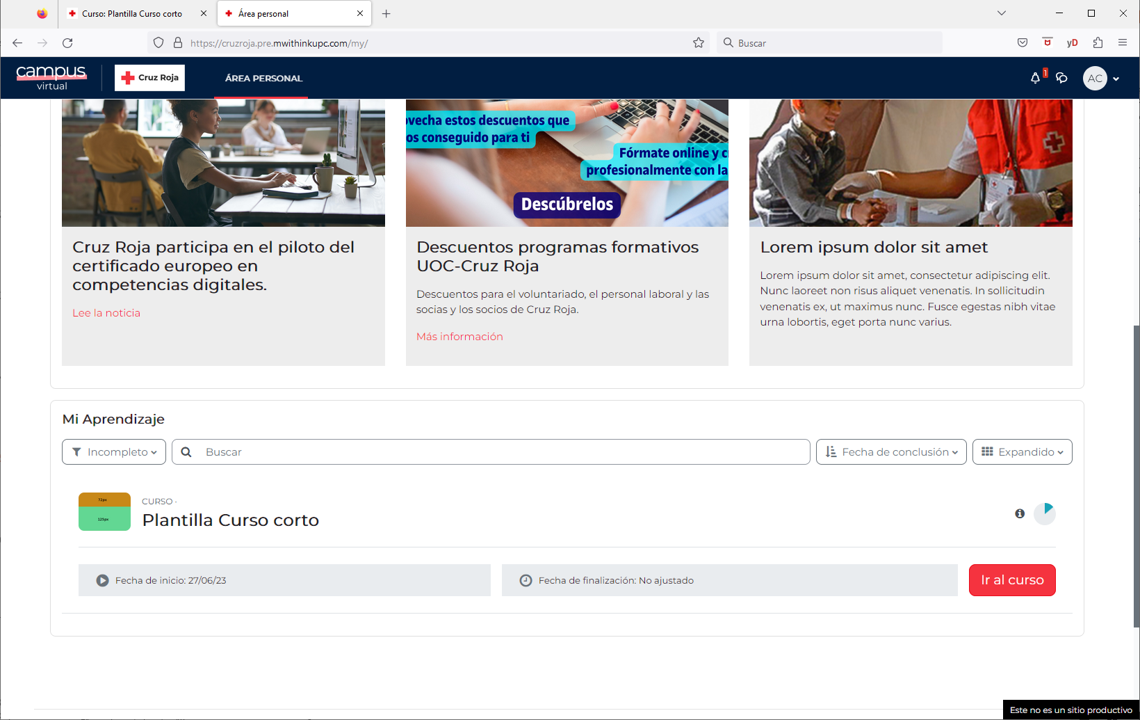Open the Expandido view dropdown
The width and height of the screenshot is (1140, 720).
1022,451
